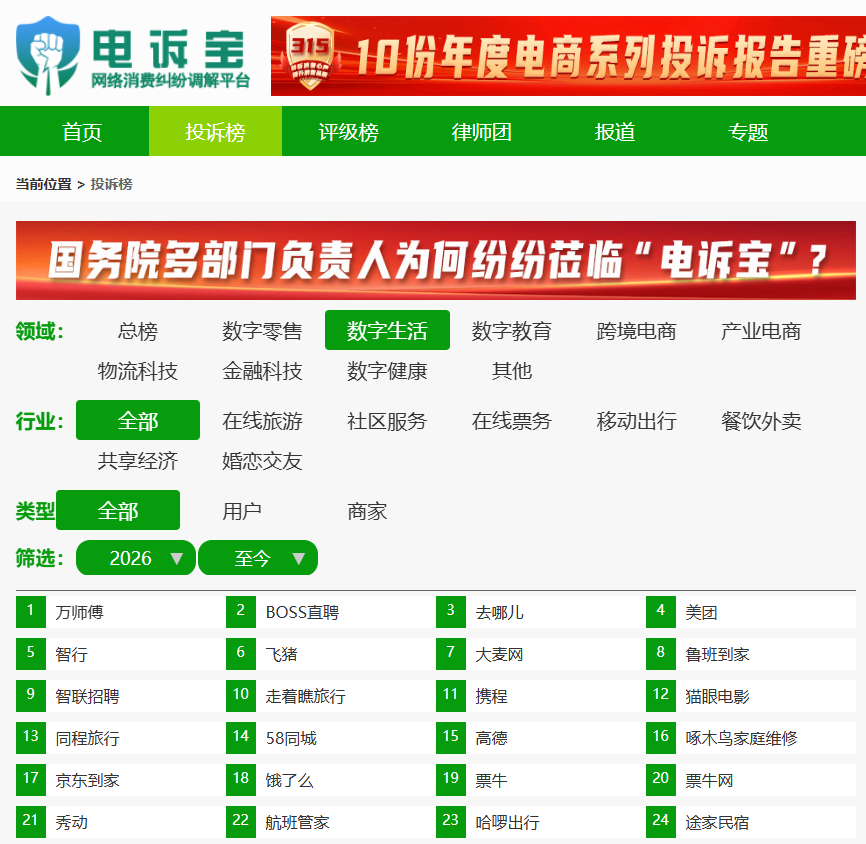Open 猫眼电影 ranked number 12
This screenshot has height=844, width=866.
(717, 696)
